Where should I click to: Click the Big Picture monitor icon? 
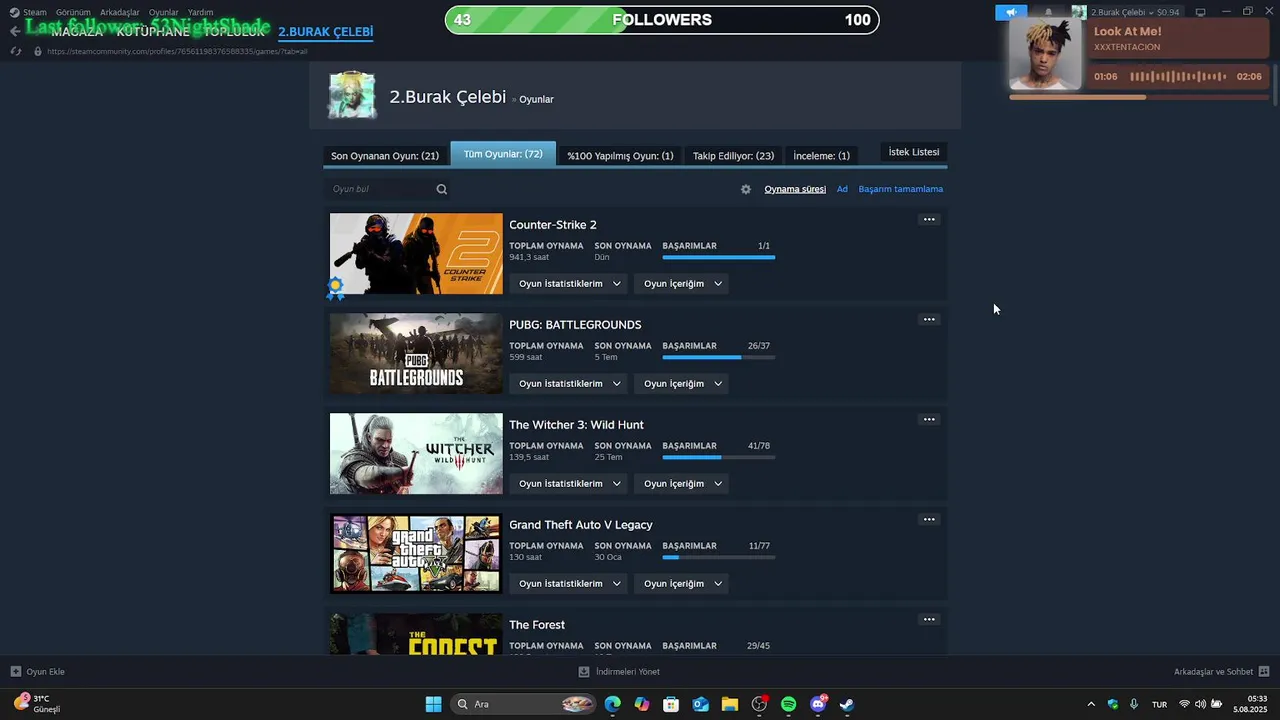[x=1200, y=12]
